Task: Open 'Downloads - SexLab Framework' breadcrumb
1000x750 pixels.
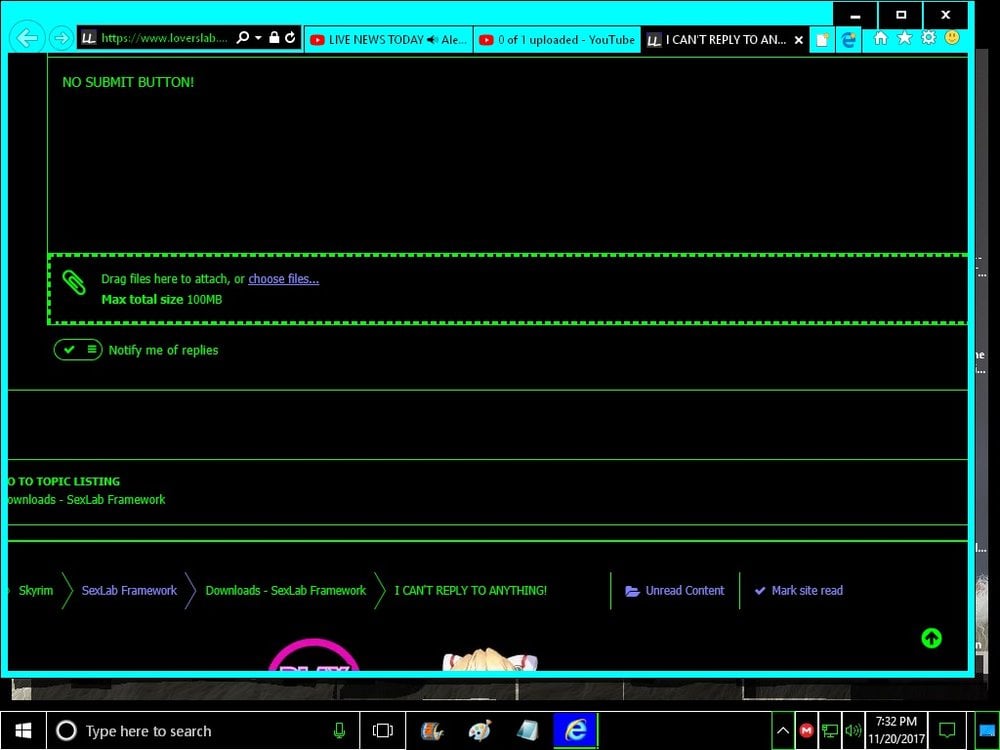Action: tap(286, 591)
